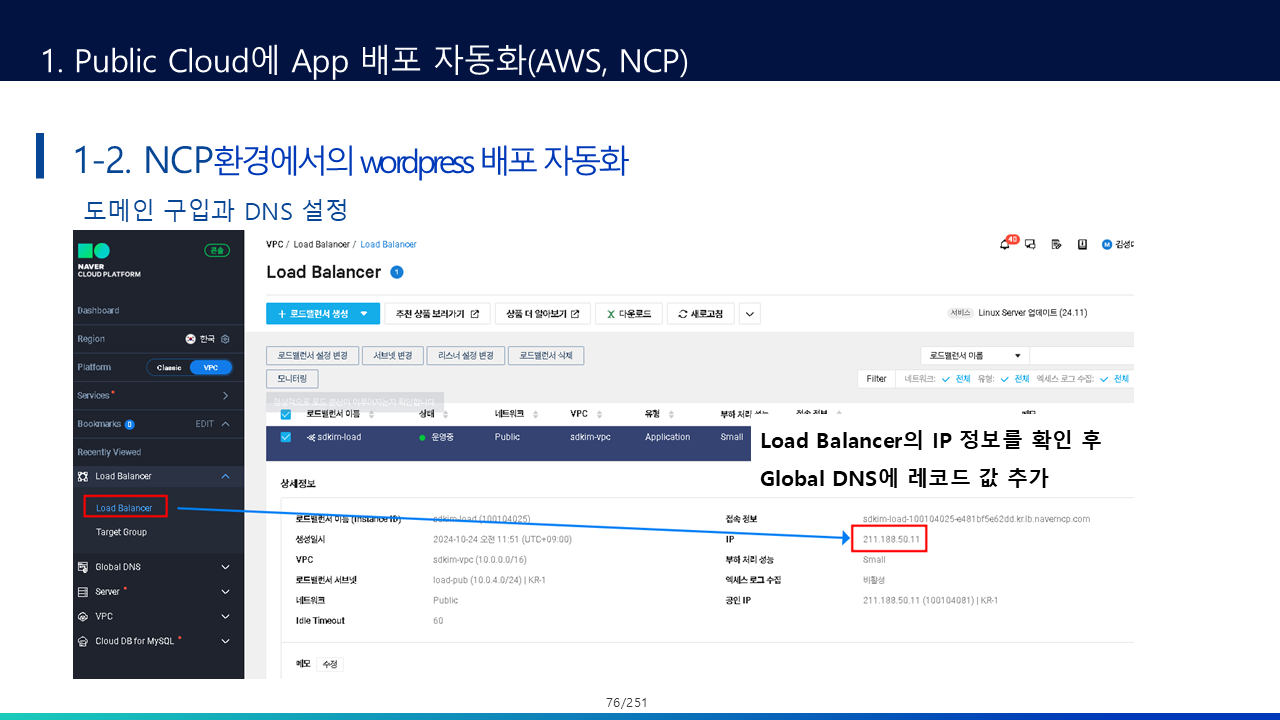Click the chat support icon beside the bell

1029,244
